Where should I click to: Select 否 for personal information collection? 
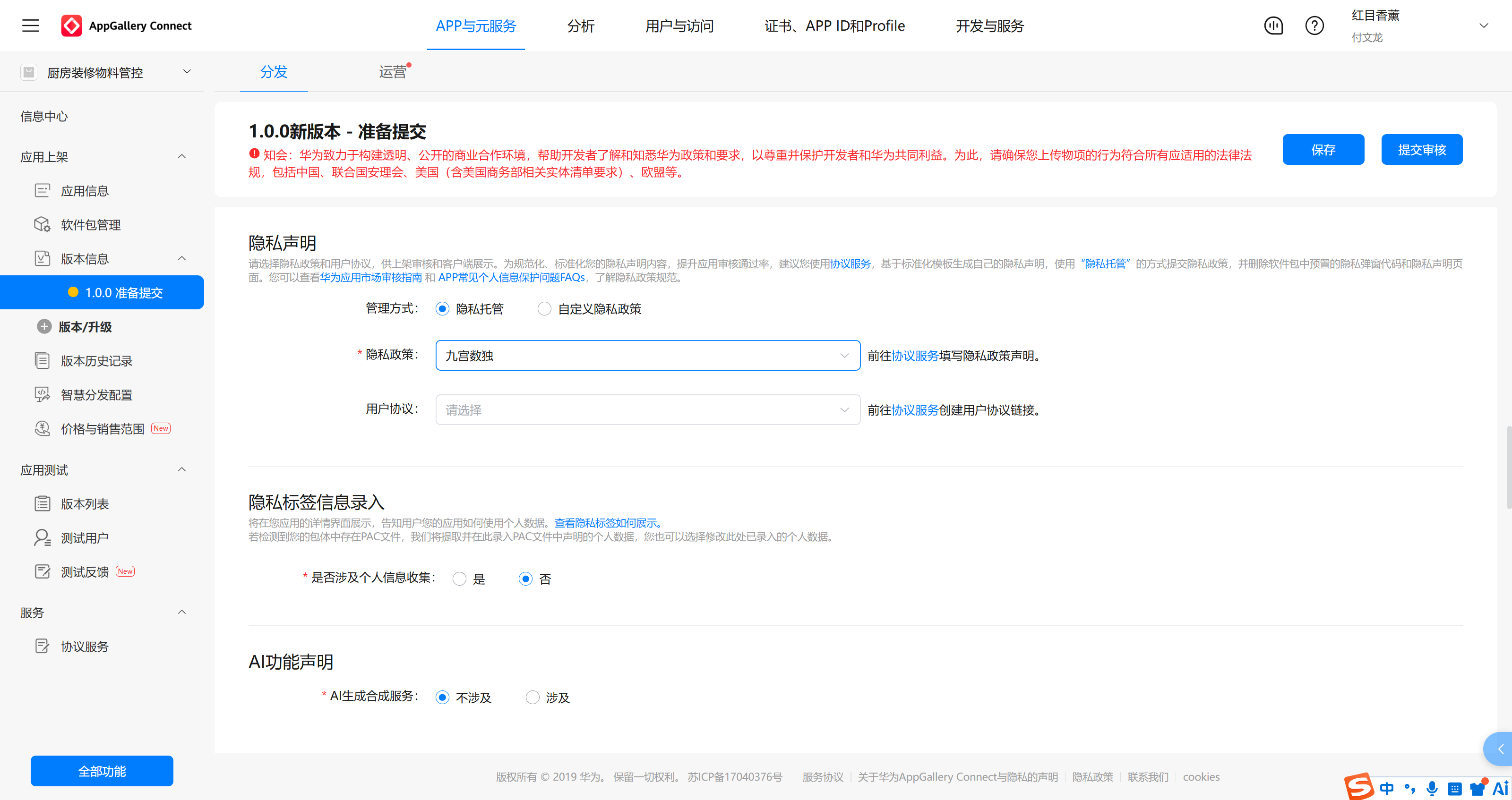525,579
